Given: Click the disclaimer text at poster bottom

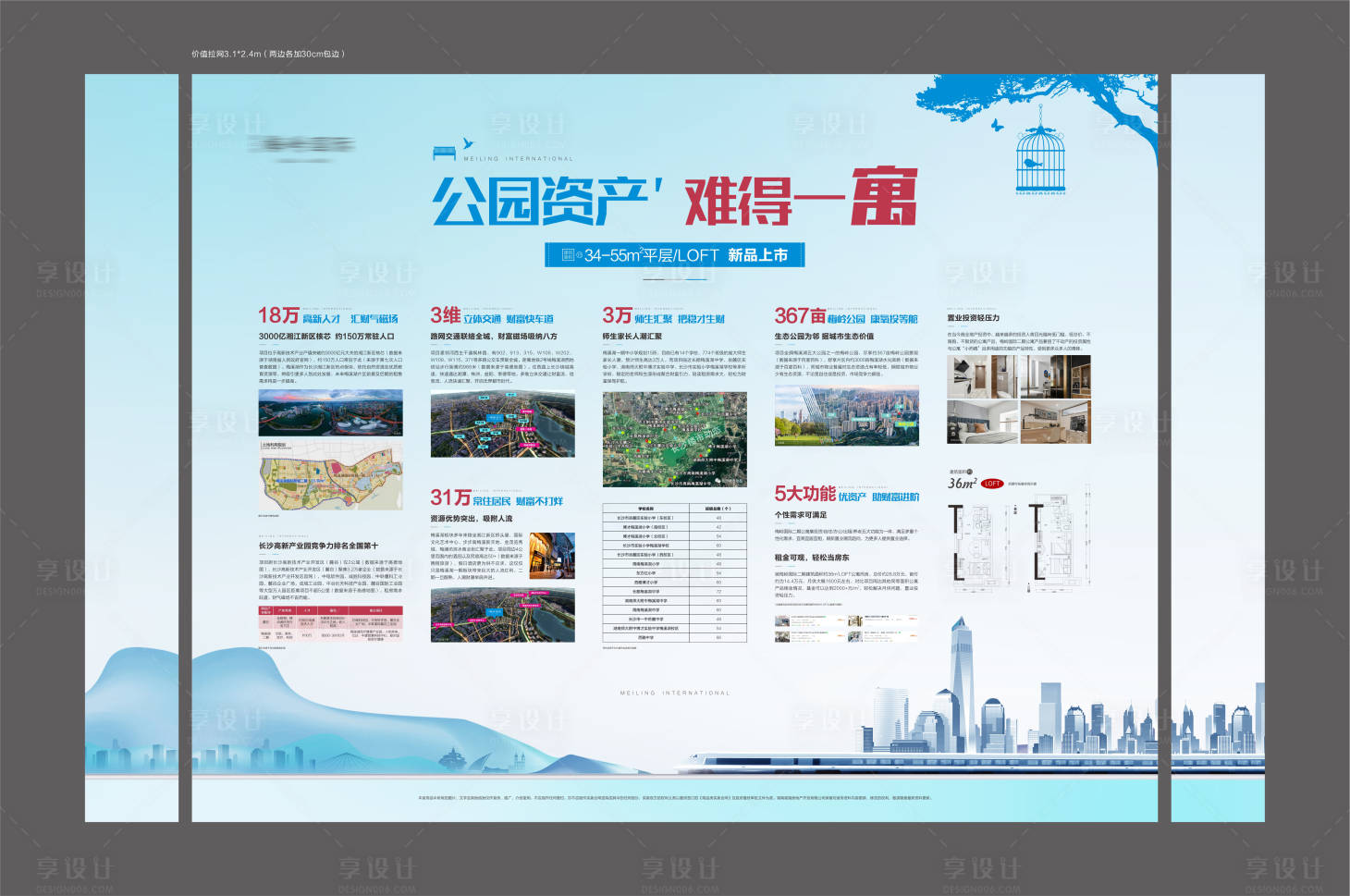Looking at the screenshot, I should tap(675, 797).
